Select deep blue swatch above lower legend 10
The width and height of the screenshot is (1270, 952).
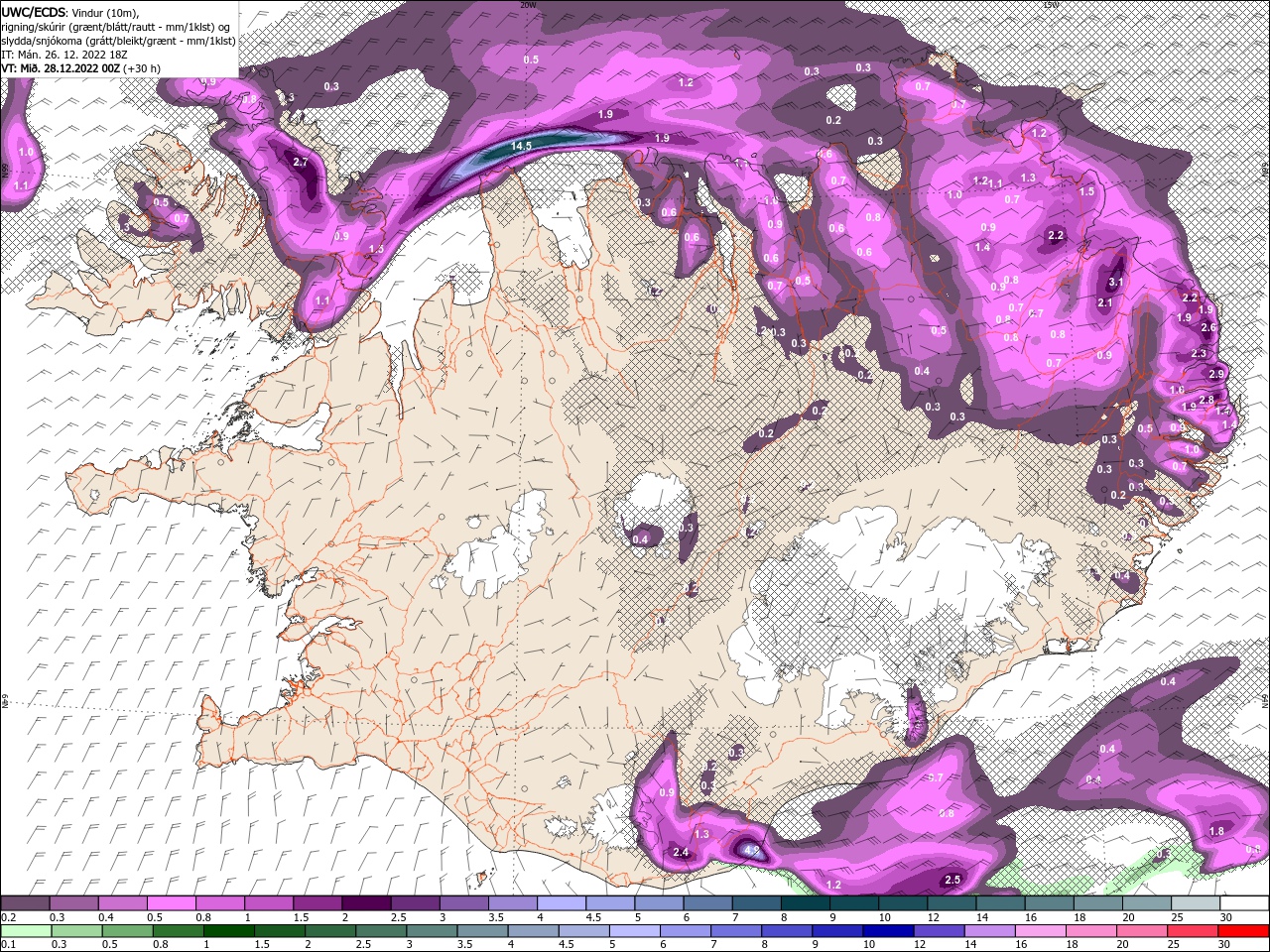(x=888, y=929)
